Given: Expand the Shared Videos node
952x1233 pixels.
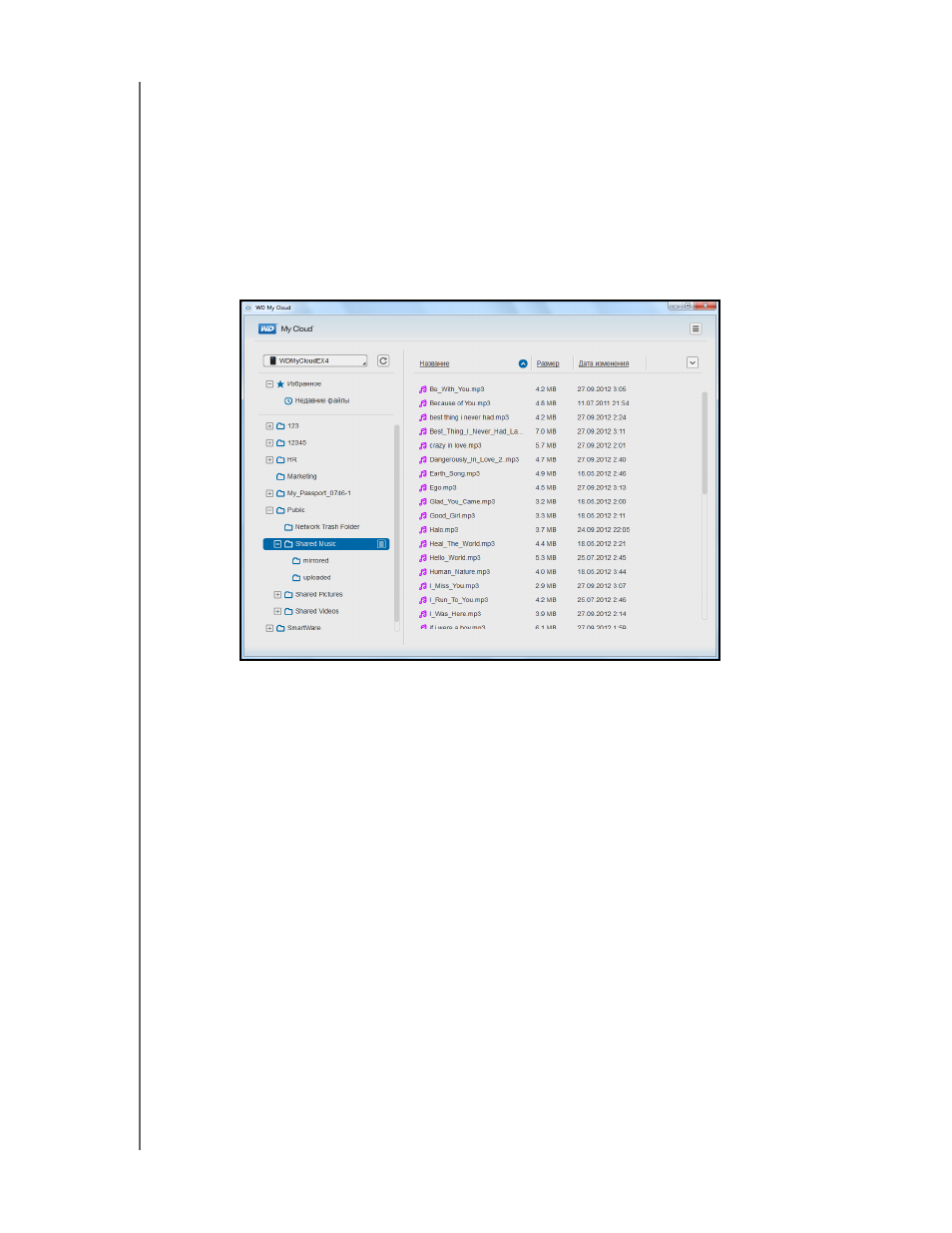Looking at the screenshot, I should 277,611.
